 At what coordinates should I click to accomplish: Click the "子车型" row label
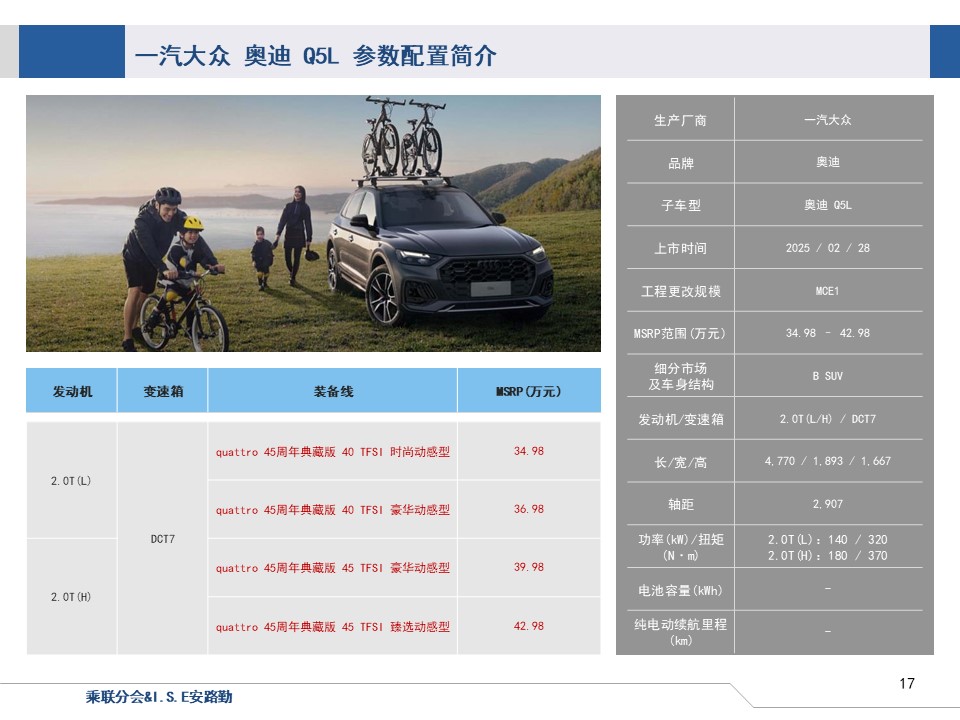point(680,206)
